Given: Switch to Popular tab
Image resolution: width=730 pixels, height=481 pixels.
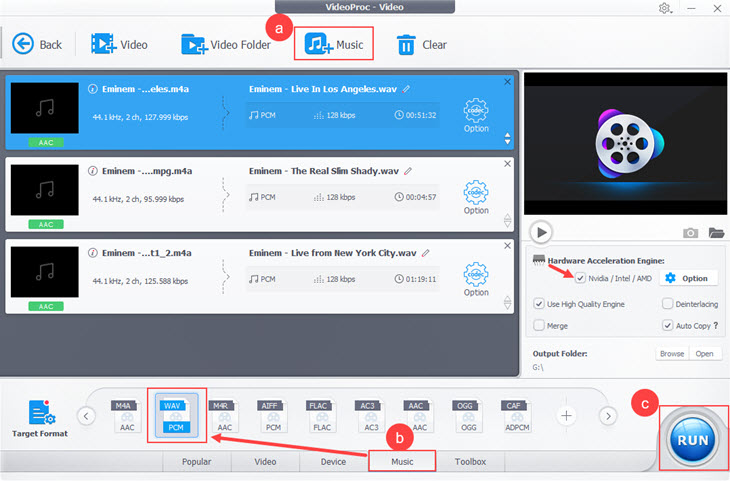Looking at the screenshot, I should [196, 461].
